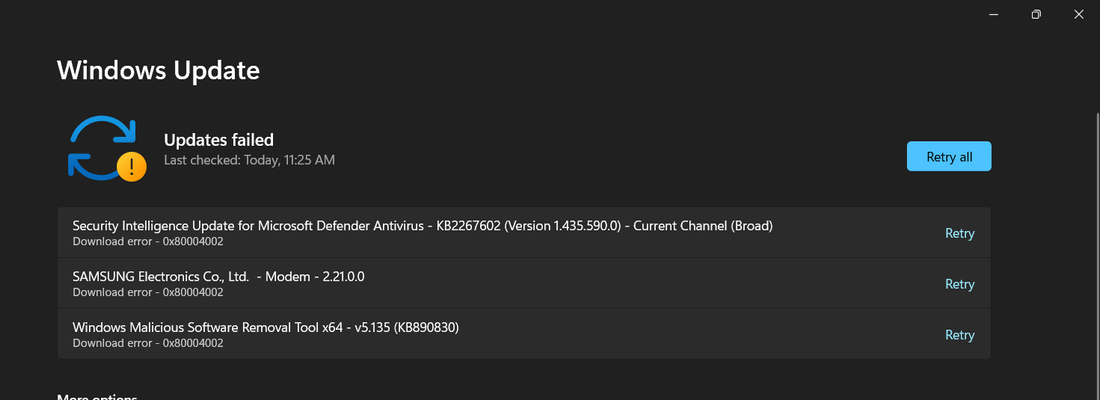
Task: Select the Security Intelligence Update KB2267602 entry
Action: coord(524,232)
